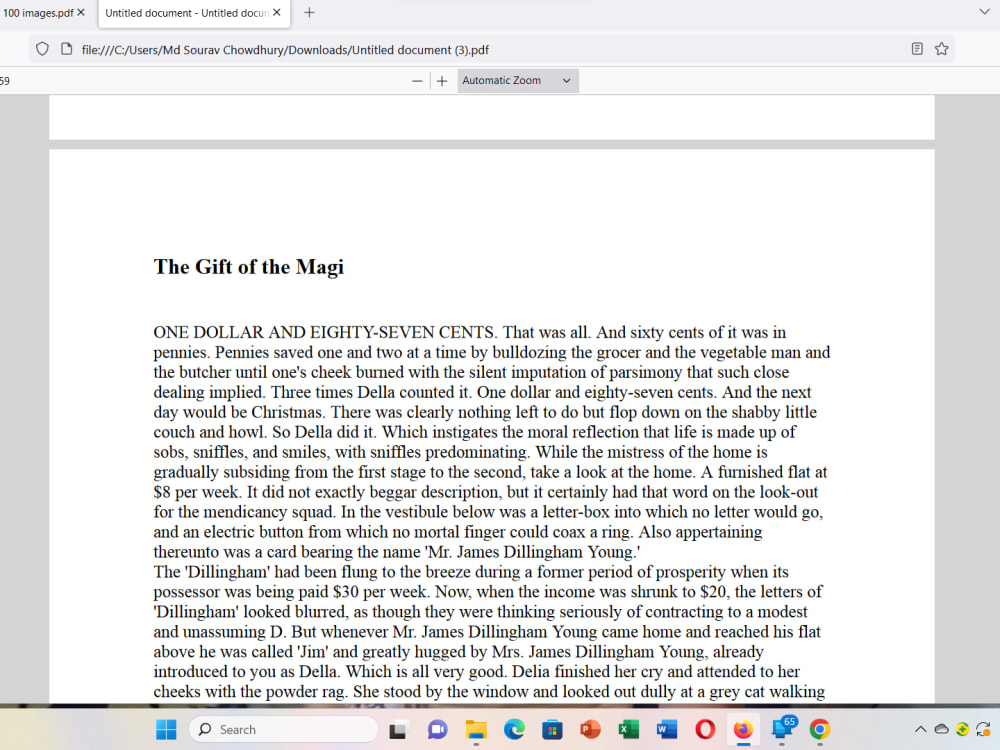Launch Opera browser from the taskbar
1000x750 pixels.
[x=705, y=729]
